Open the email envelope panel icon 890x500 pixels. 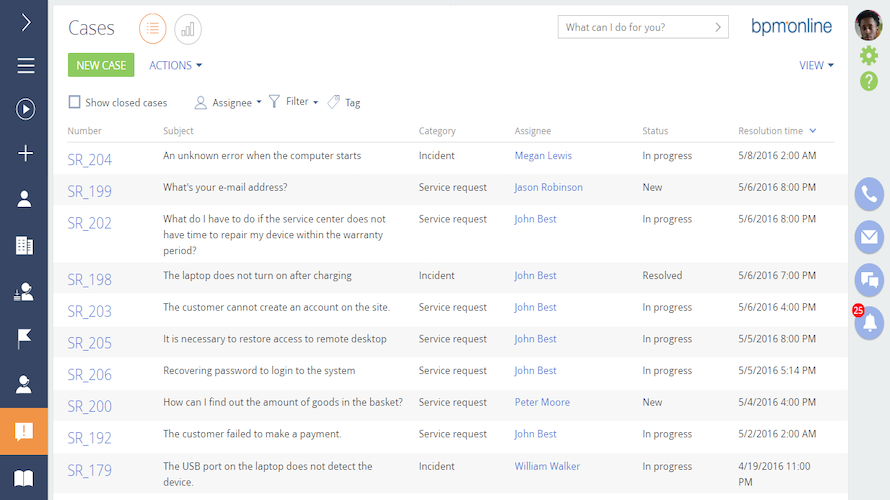pyautogui.click(x=869, y=237)
